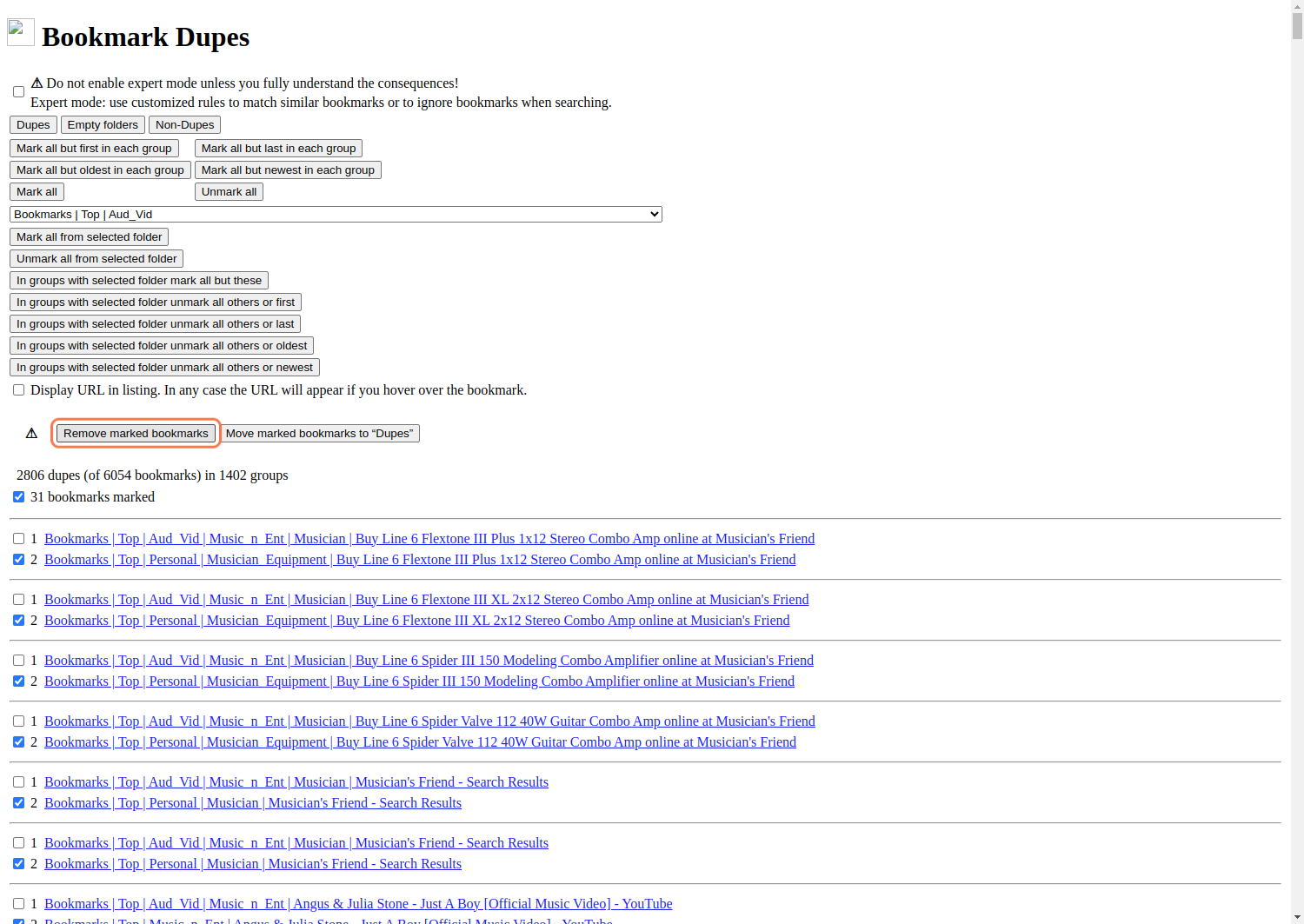This screenshot has height=924, width=1304.
Task: Click the broken logo image beside Bookmark Dupes
Action: 21,32
